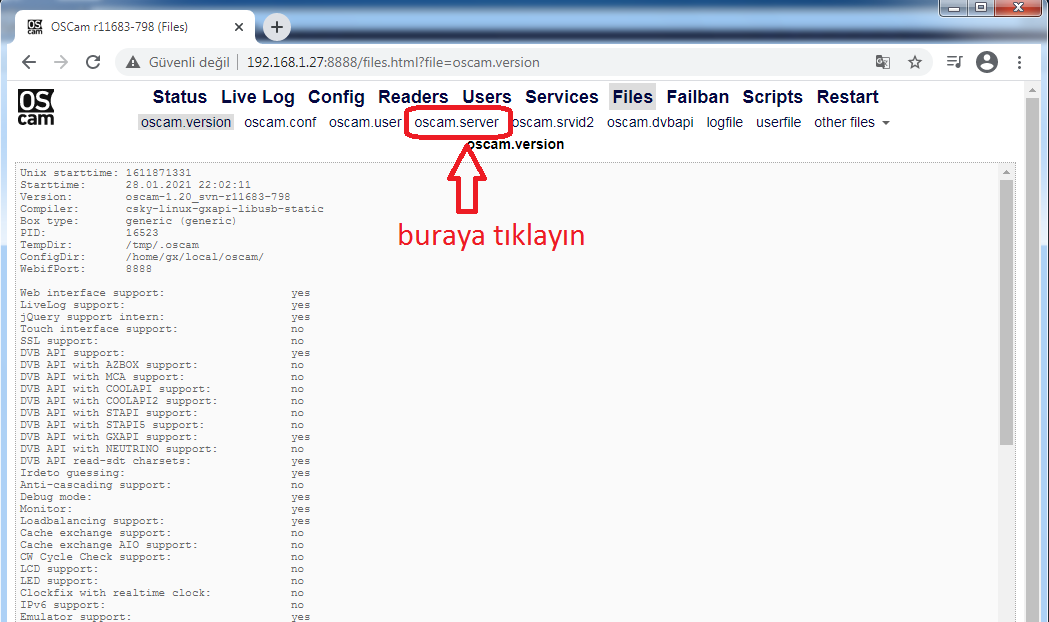Open the Status menu
1049x622 pixels.
180,97
